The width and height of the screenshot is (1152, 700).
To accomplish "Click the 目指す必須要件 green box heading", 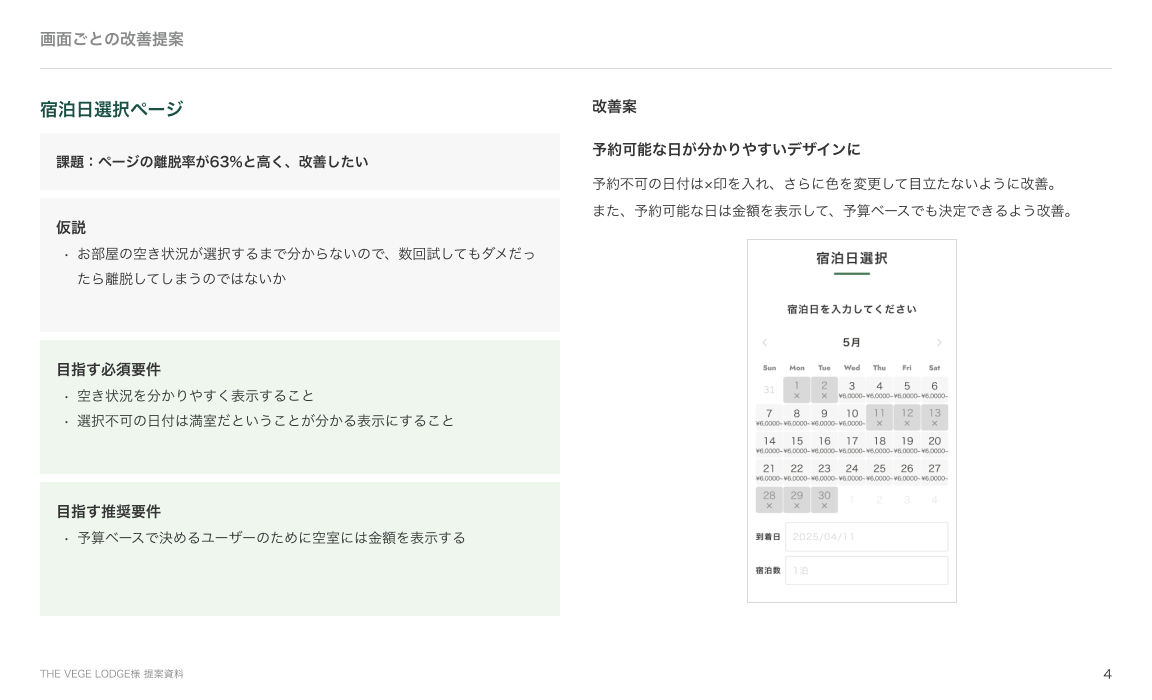I will (108, 370).
